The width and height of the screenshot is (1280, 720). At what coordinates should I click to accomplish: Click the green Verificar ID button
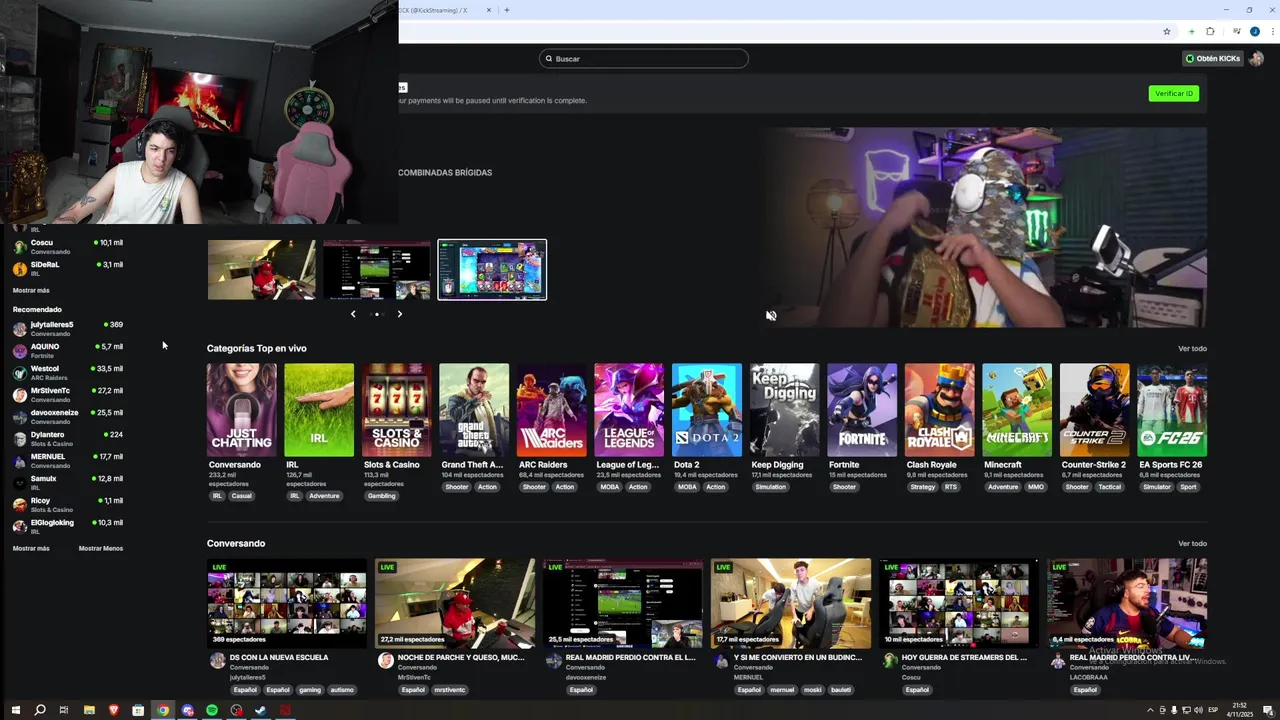click(x=1173, y=93)
